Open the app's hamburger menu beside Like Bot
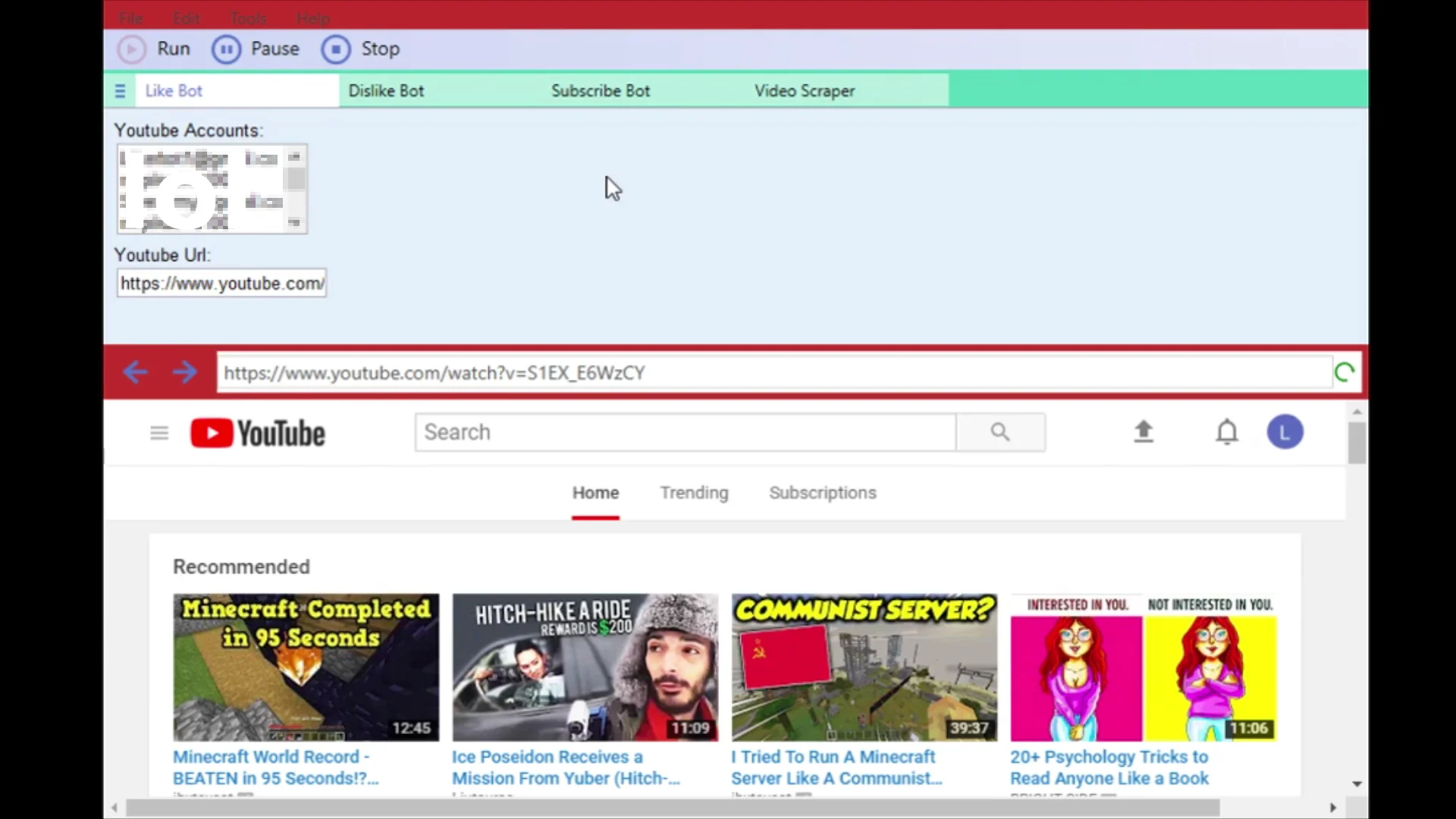Screen dimensions: 1456x819 pyautogui.click(x=119, y=90)
